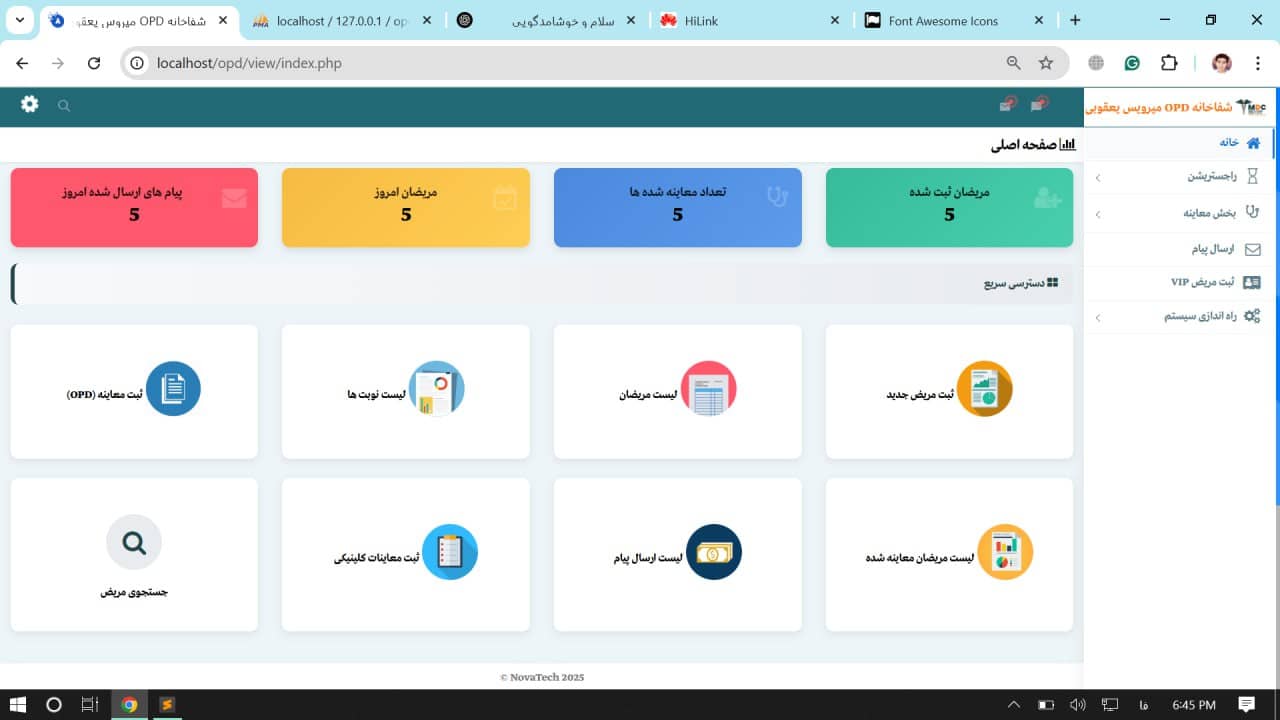The width and height of the screenshot is (1280, 720).
Task: Open لیست ارسال پیام money icon
Action: pyautogui.click(x=714, y=552)
